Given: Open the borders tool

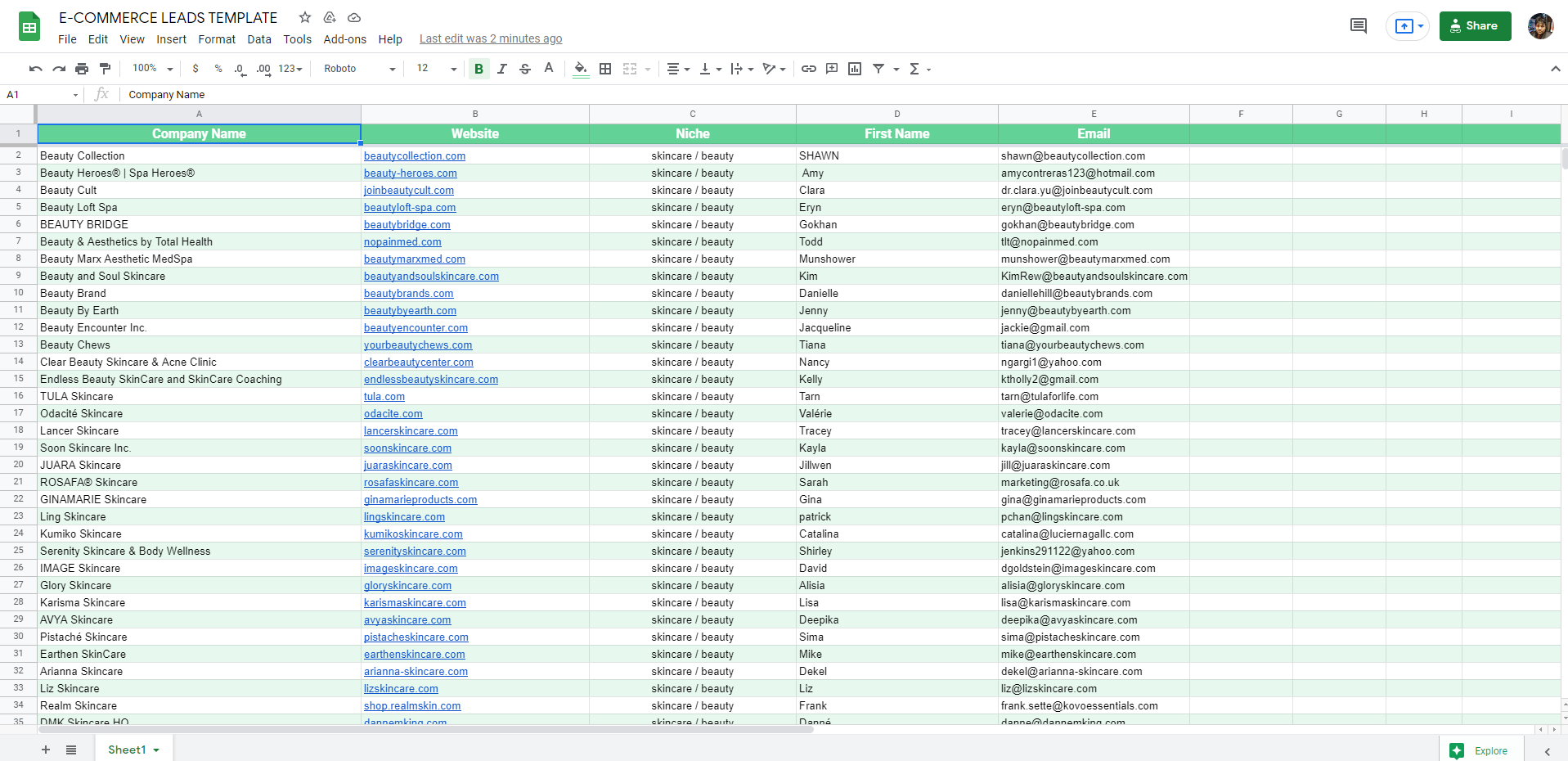Looking at the screenshot, I should click(605, 69).
